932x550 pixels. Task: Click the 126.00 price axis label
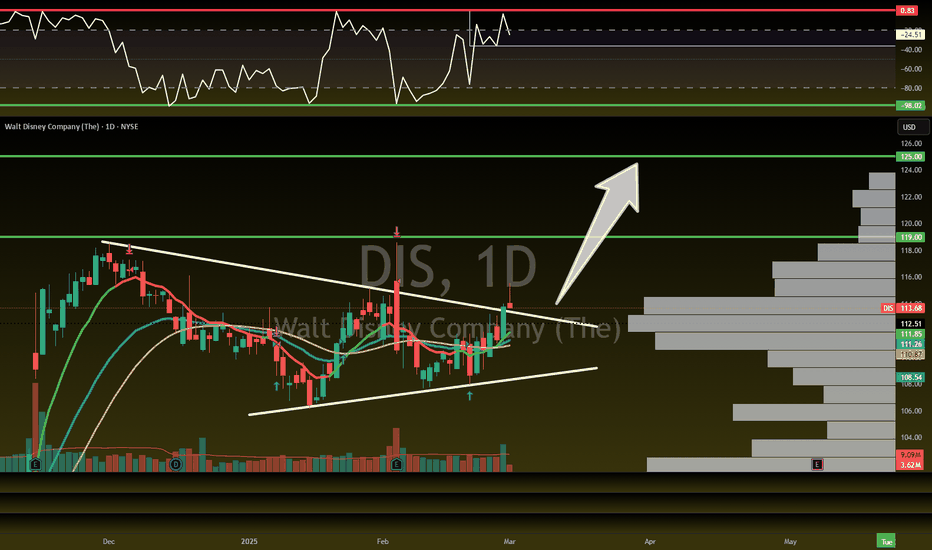point(911,143)
